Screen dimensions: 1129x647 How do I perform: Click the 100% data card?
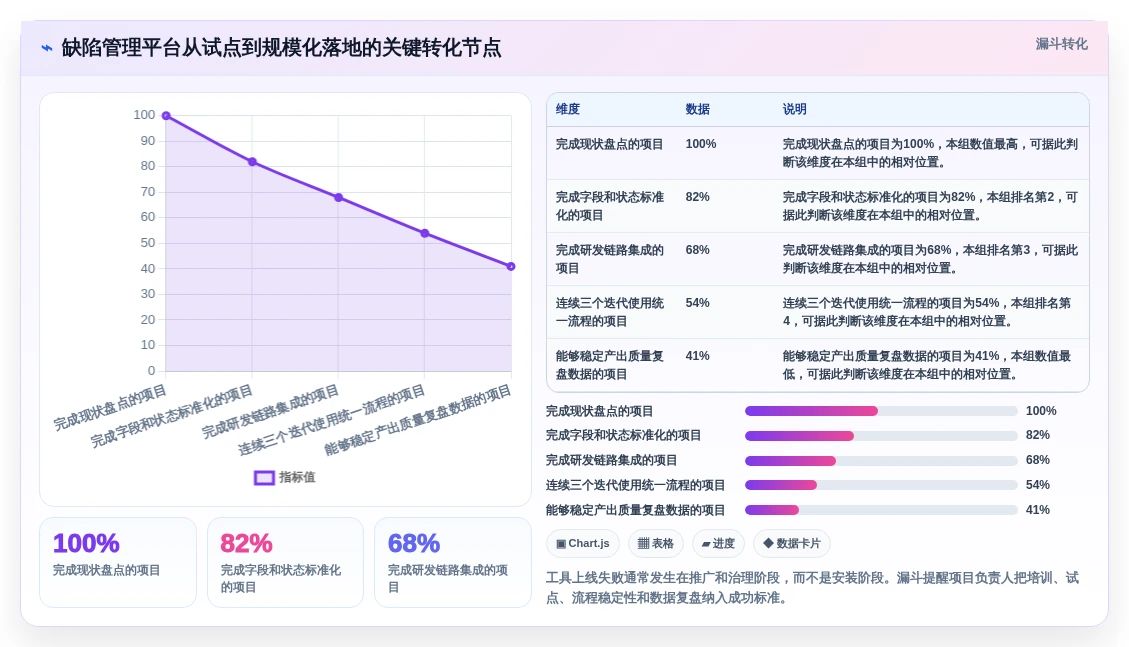[118, 562]
